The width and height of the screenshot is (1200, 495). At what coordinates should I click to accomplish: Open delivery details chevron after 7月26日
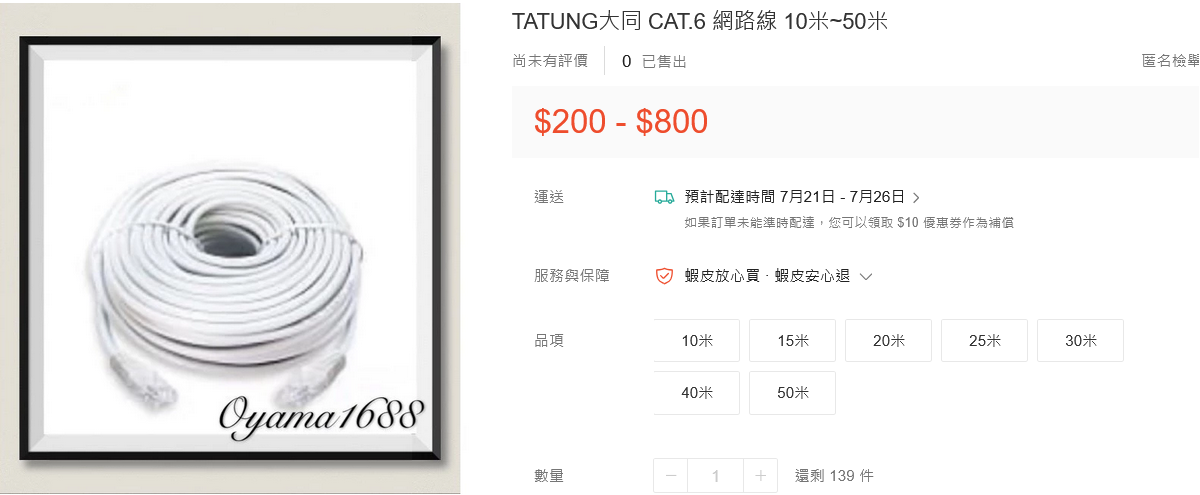[916, 198]
